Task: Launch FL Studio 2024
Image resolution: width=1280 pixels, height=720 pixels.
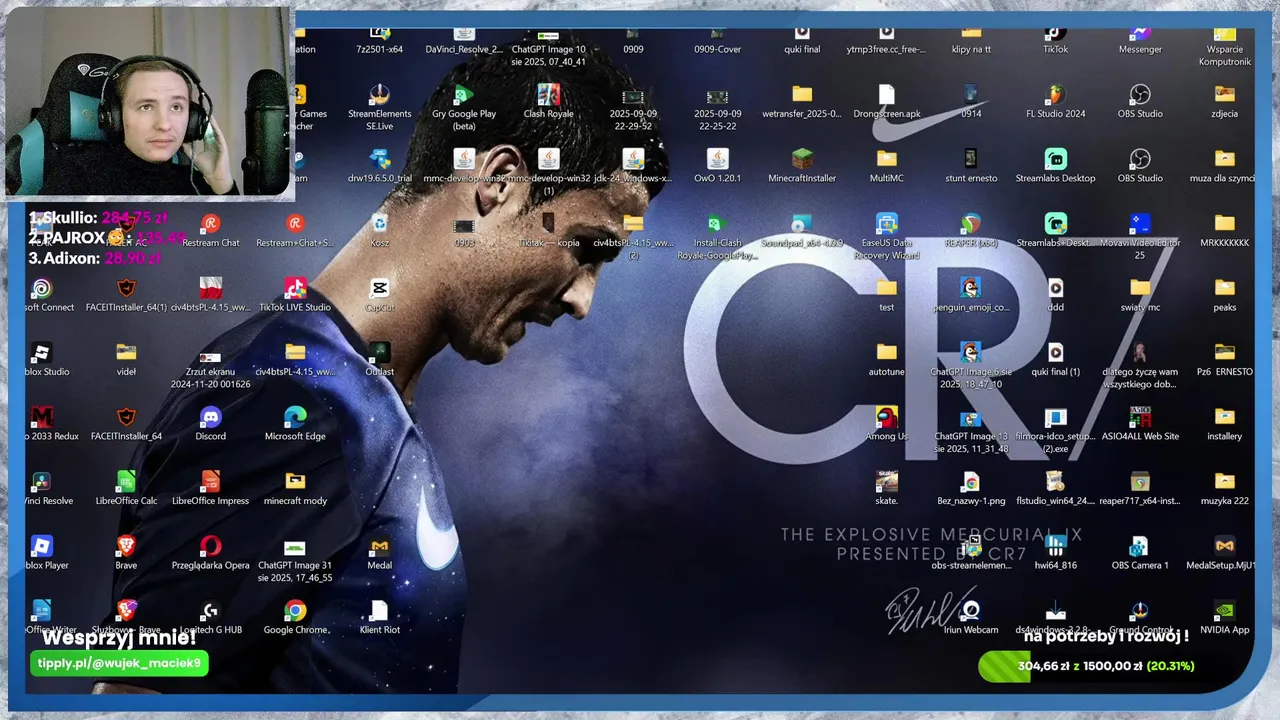Action: (x=1055, y=101)
